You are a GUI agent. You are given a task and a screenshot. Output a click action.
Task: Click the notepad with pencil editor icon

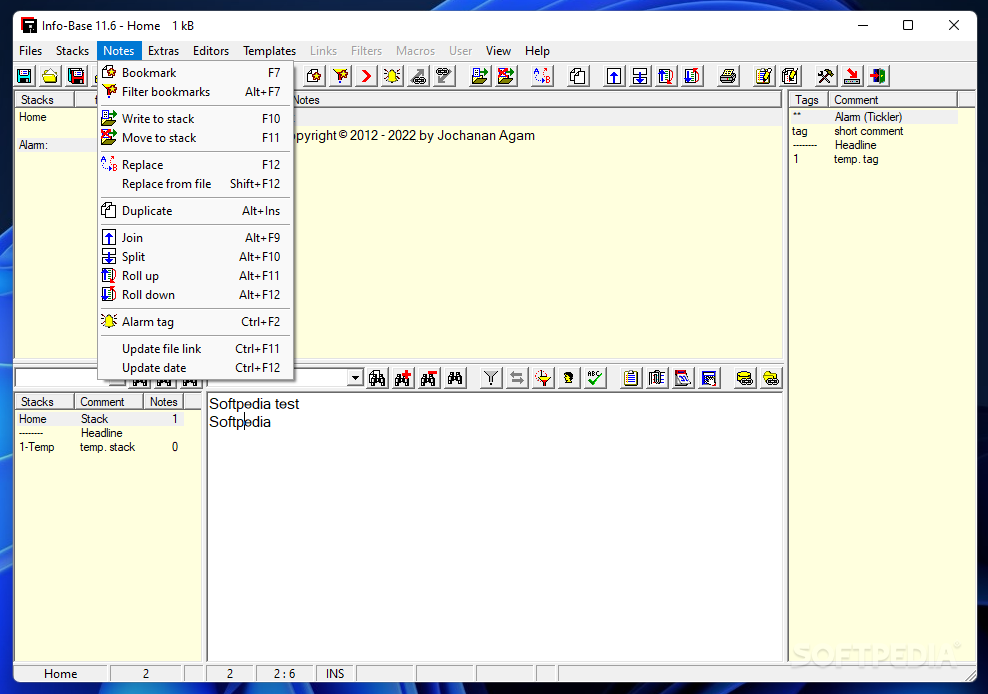click(764, 76)
